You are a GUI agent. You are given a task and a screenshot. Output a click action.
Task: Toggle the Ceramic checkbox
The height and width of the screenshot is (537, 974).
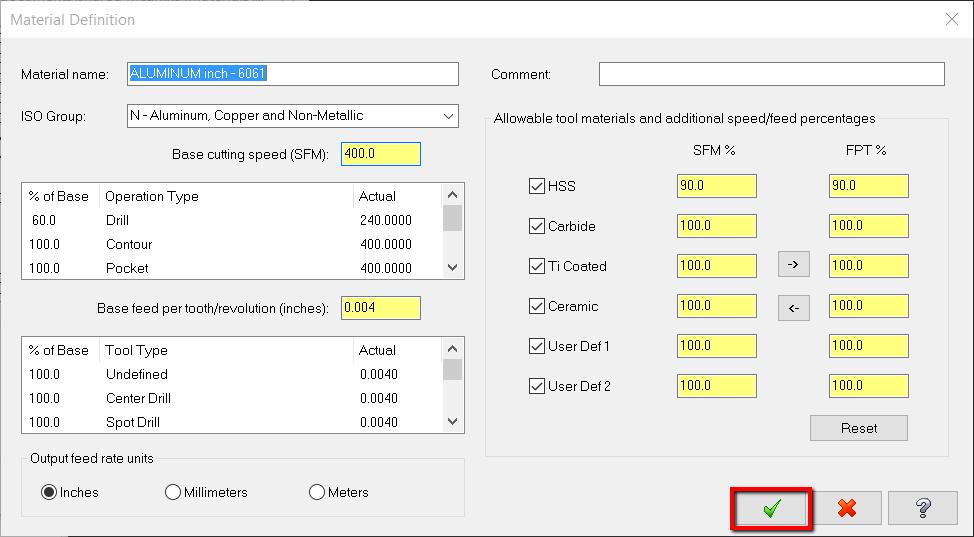537,306
